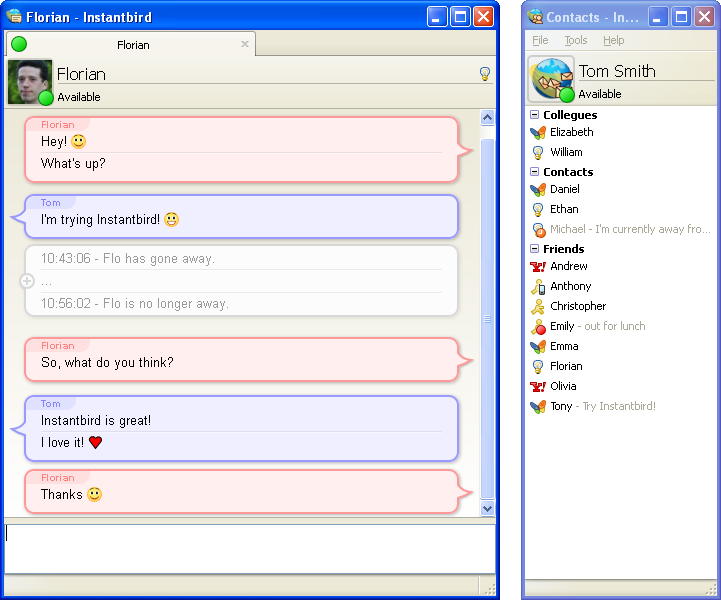Click the MSN butterfly icon beside Daniel
Viewport: 721px width, 600px height.
538,189
